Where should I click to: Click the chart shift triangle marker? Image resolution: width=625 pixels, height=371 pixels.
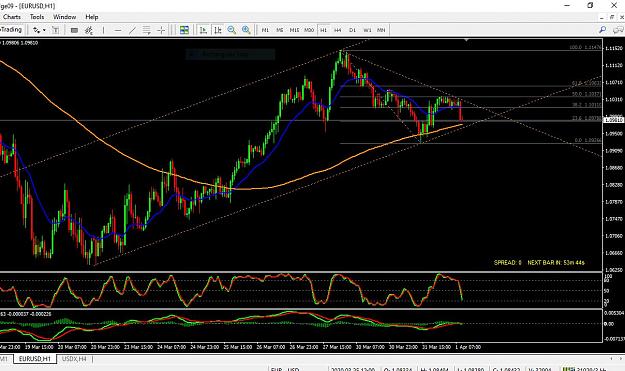point(466,40)
